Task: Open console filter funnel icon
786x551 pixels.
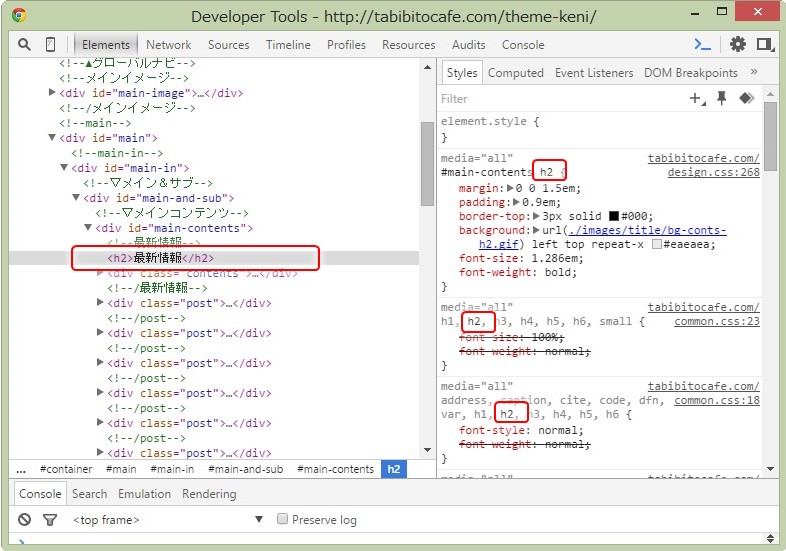Action: point(50,520)
